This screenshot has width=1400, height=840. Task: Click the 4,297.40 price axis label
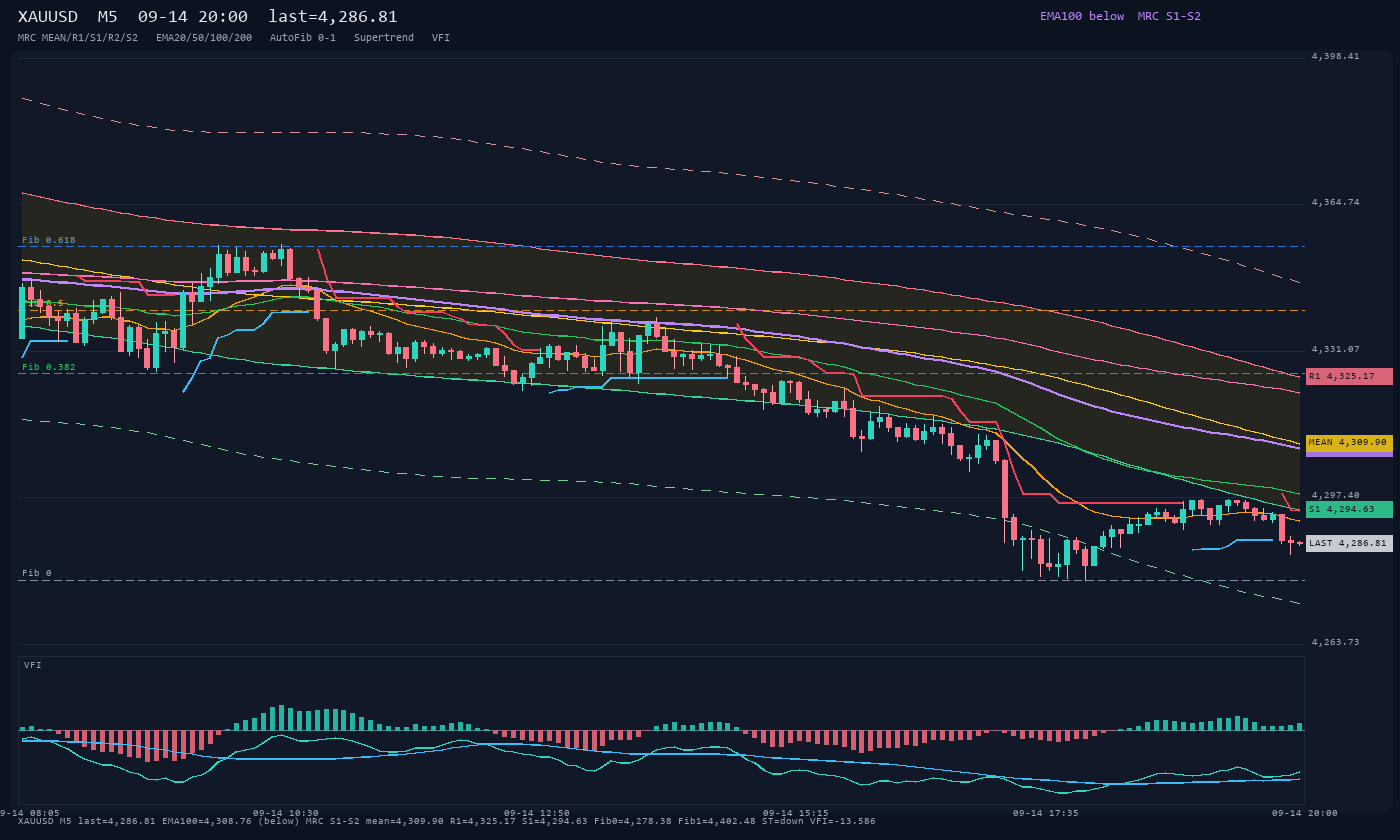tap(1335, 495)
